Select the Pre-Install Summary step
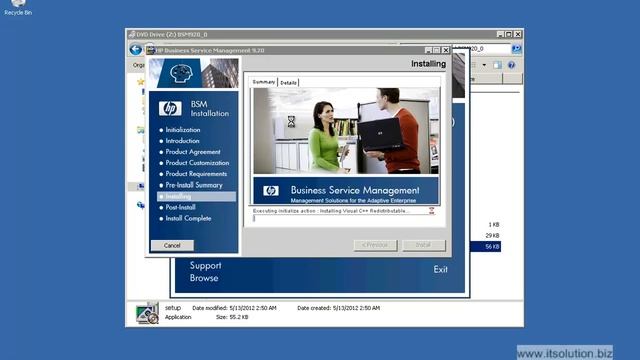The width and height of the screenshot is (640, 360). coord(194,185)
